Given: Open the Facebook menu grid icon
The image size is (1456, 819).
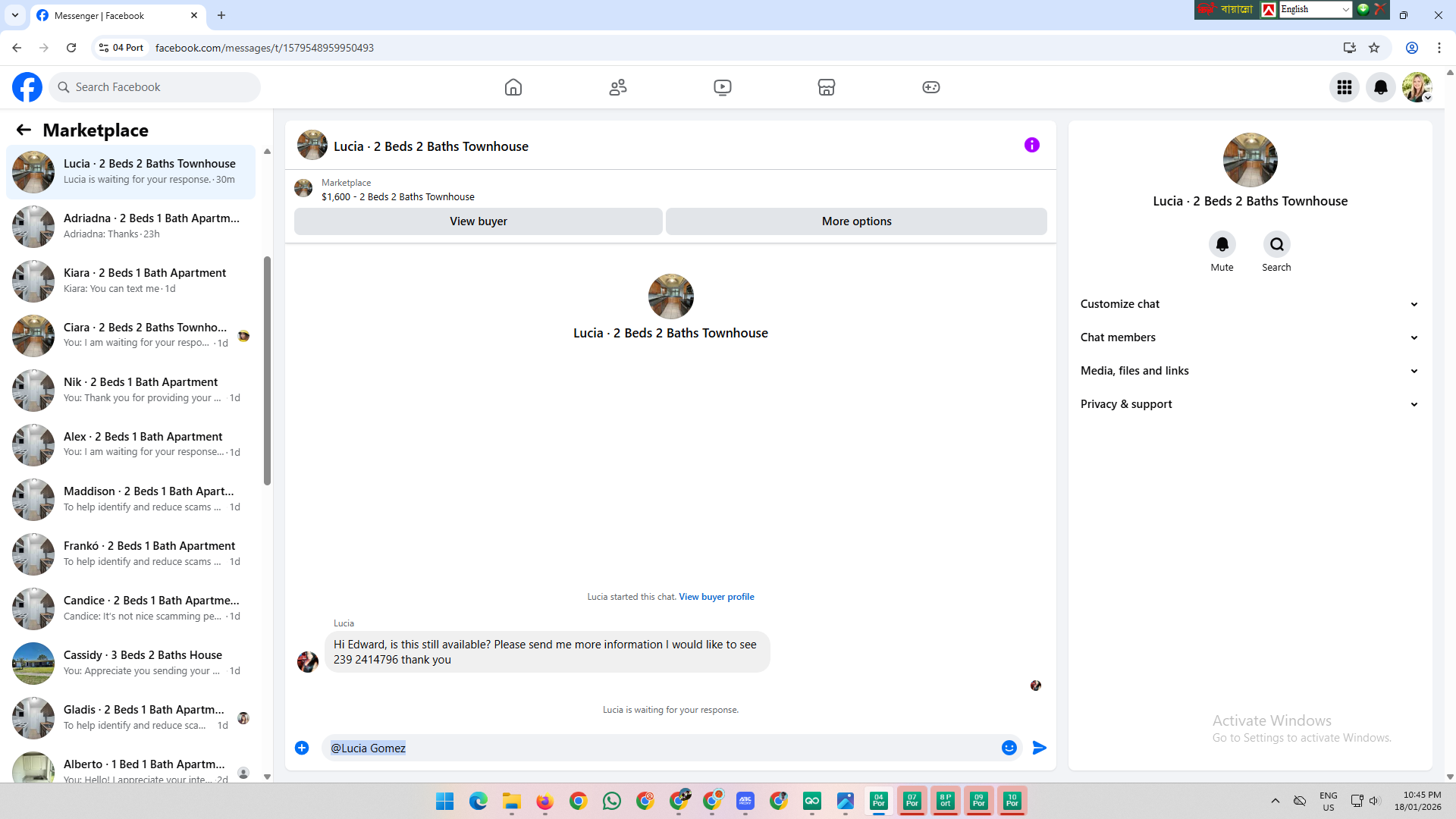Looking at the screenshot, I should [1345, 87].
